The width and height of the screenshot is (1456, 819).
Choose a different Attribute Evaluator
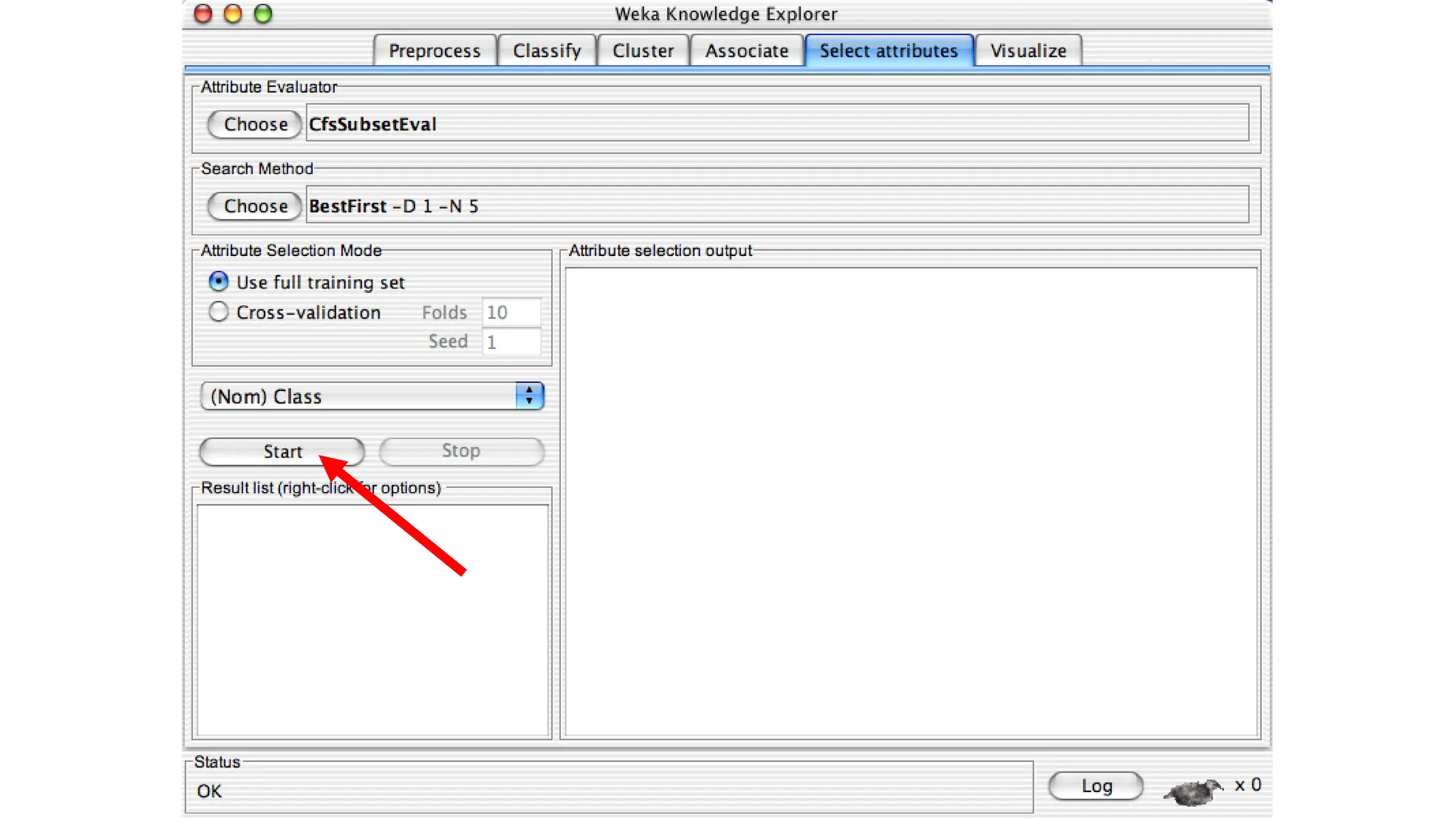255,124
